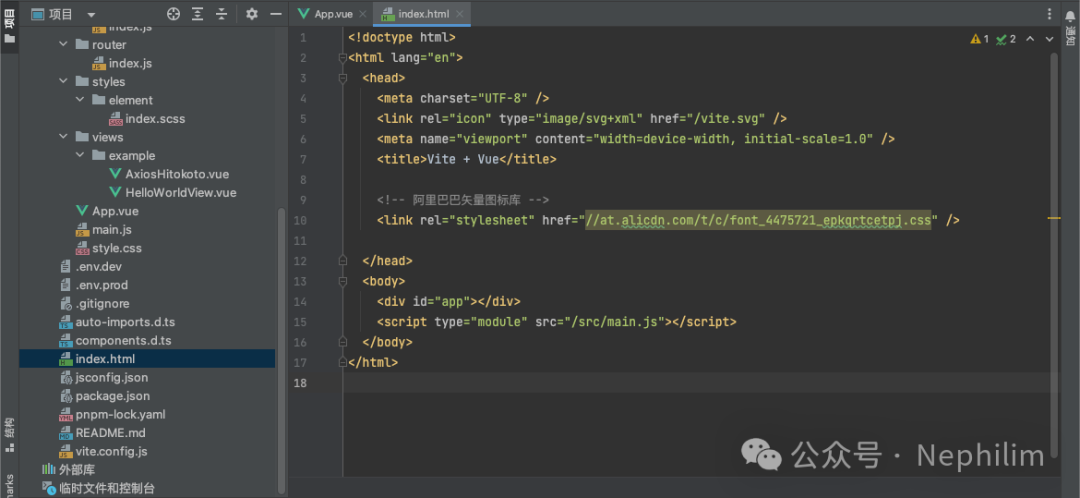The image size is (1080, 498).
Task: Close the App.vue tab
Action: (363, 14)
